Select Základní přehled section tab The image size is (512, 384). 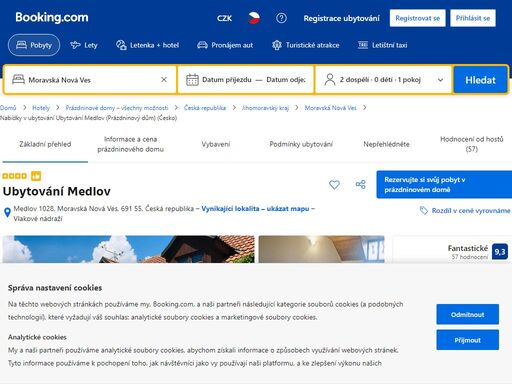[x=45, y=144]
